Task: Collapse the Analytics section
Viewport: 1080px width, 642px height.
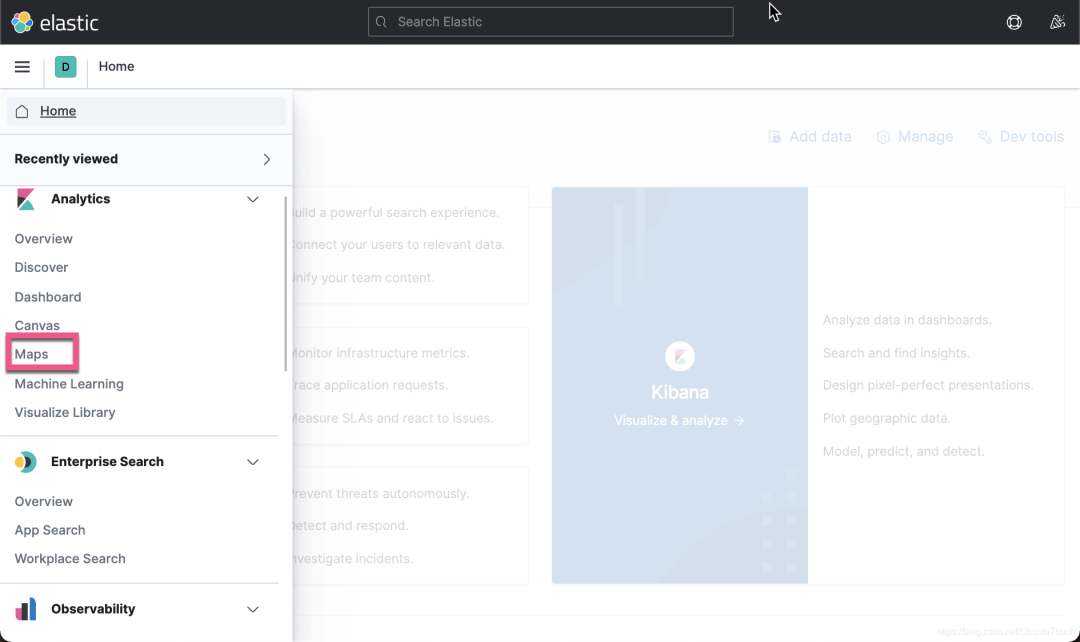Action: click(253, 199)
